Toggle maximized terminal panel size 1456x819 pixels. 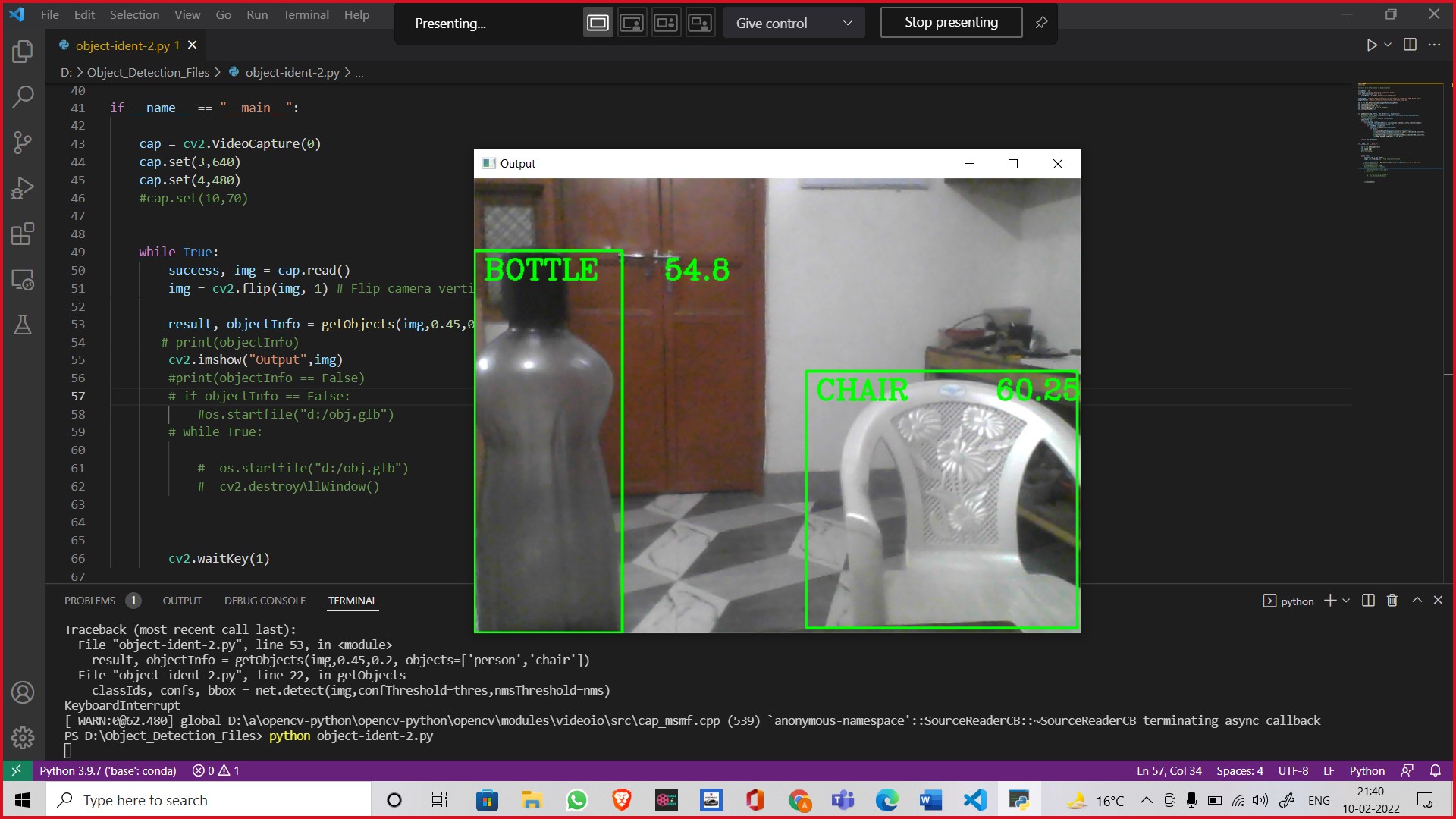point(1417,601)
